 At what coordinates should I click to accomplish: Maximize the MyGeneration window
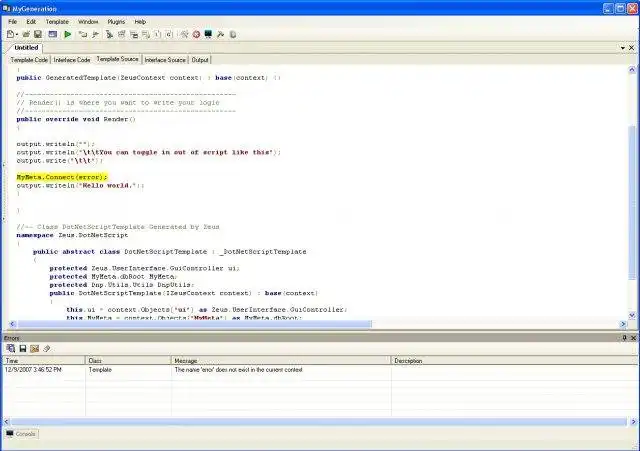click(620, 8)
